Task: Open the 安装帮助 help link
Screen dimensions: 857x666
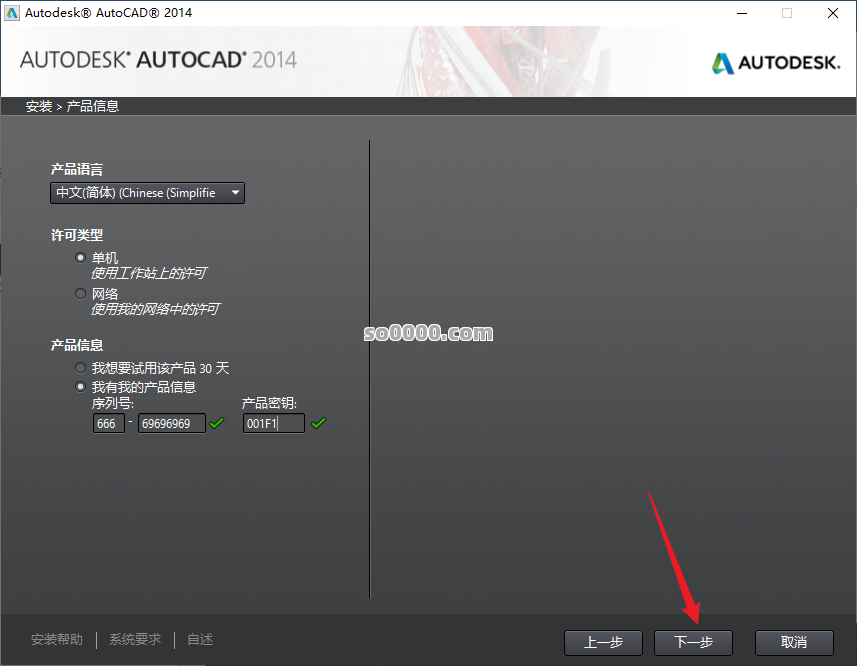Action: pyautogui.click(x=56, y=639)
